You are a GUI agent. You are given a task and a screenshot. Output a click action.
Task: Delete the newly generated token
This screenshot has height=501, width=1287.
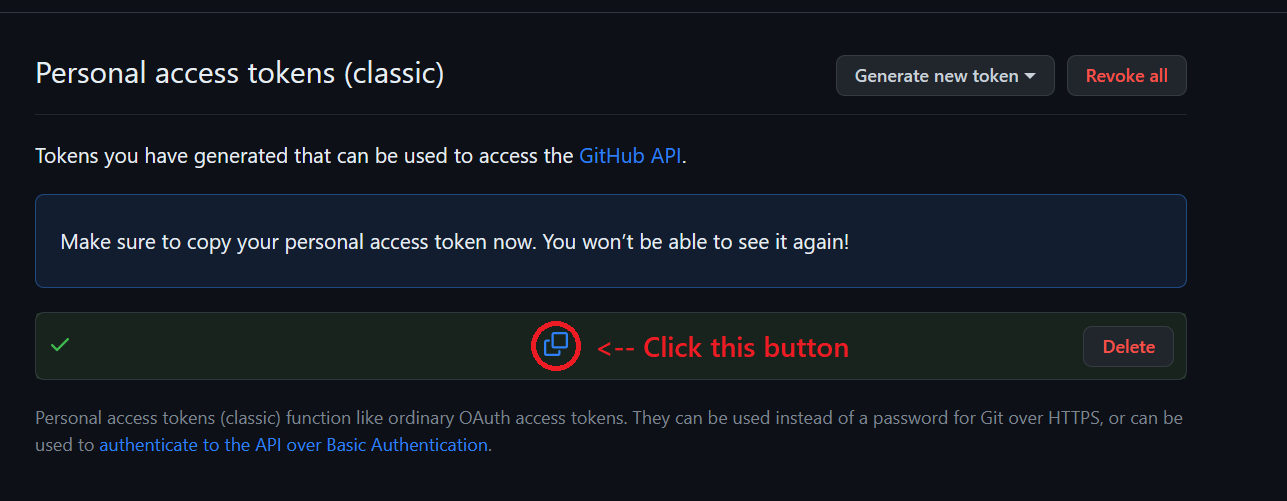coord(1128,347)
